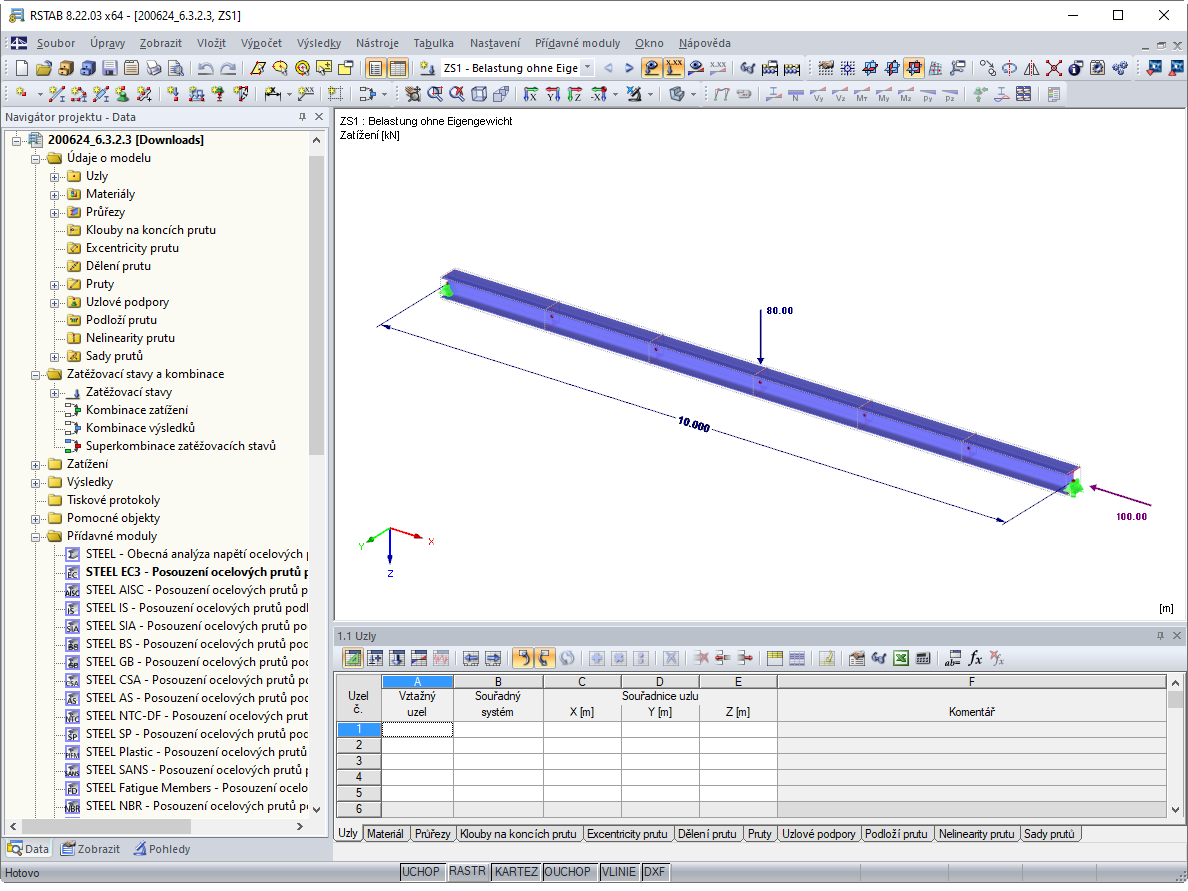Toggle show loads button

click(651, 68)
